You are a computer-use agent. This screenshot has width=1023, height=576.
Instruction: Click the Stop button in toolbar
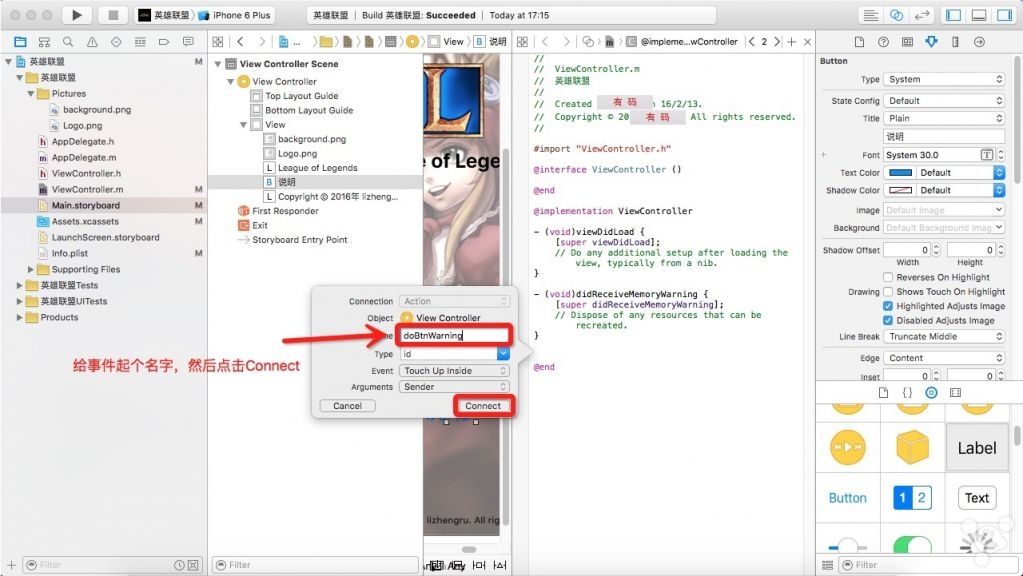pos(111,15)
